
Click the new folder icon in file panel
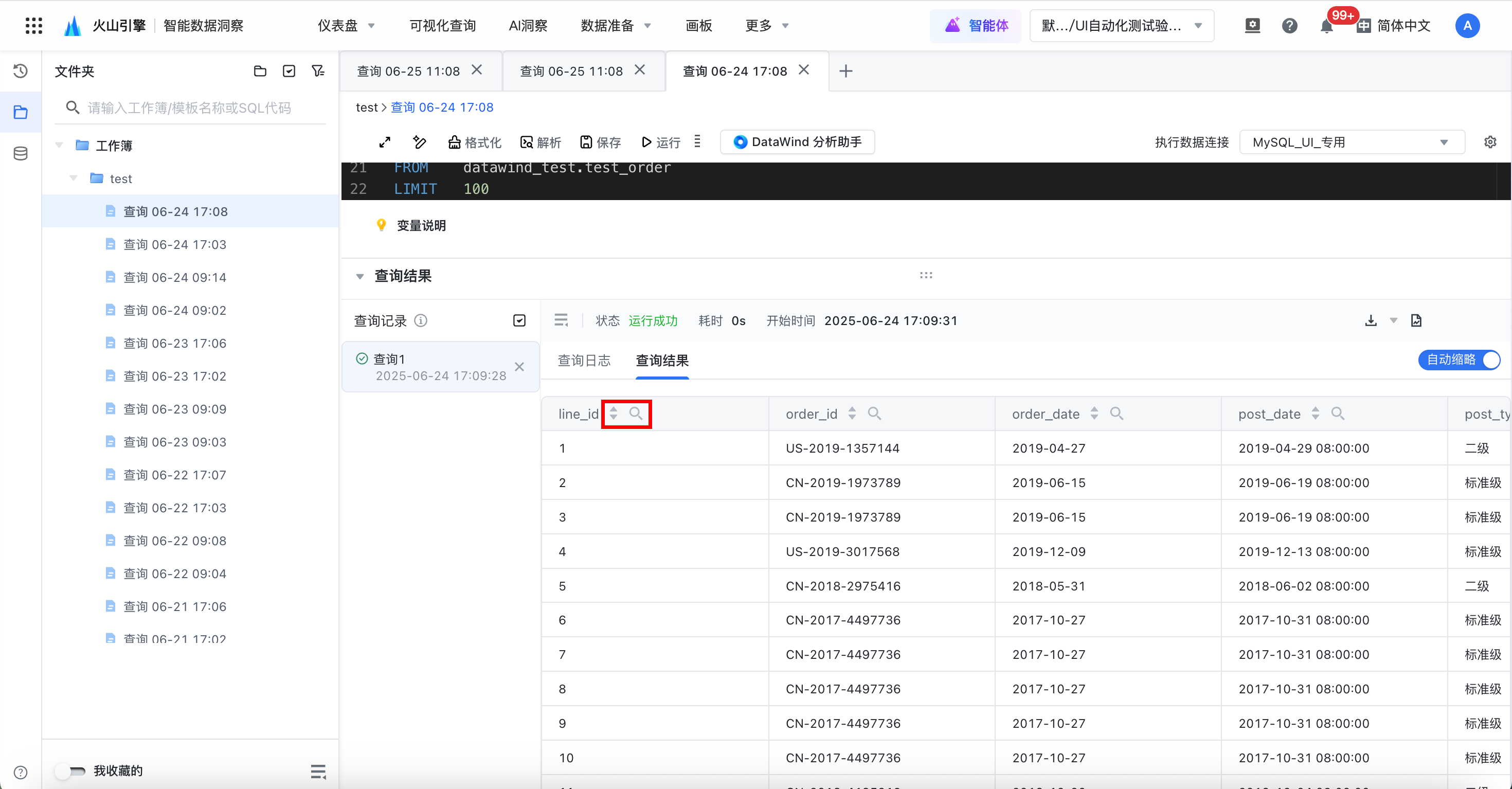pyautogui.click(x=260, y=71)
